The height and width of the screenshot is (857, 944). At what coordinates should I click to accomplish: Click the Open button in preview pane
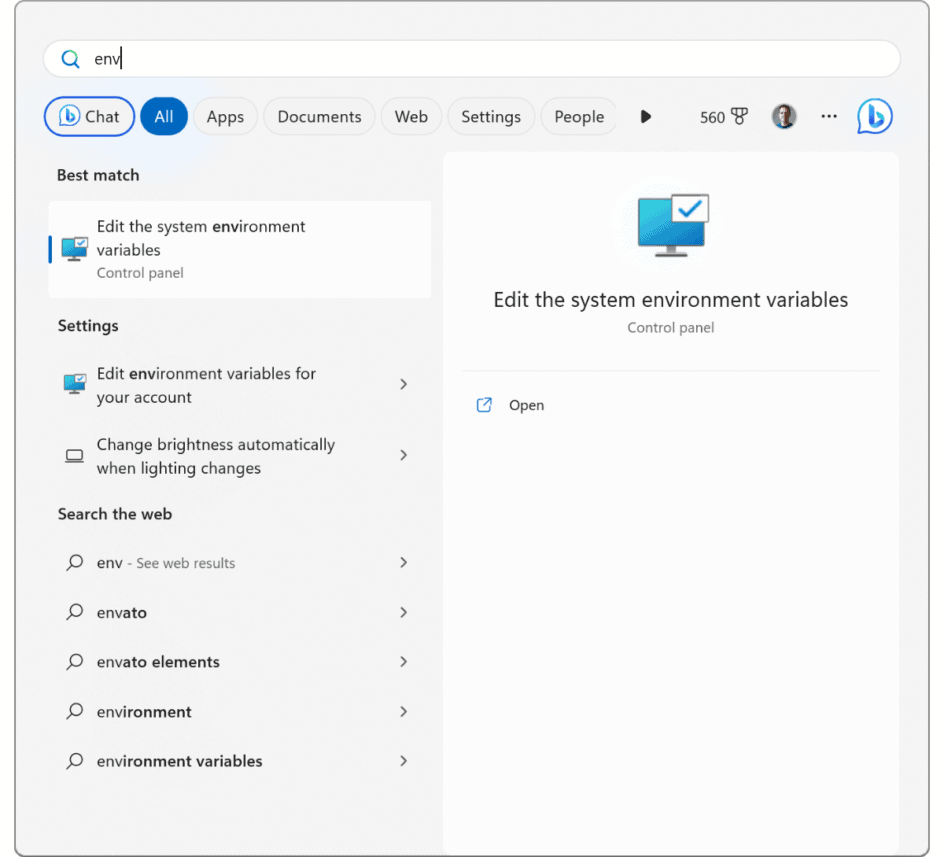(527, 405)
